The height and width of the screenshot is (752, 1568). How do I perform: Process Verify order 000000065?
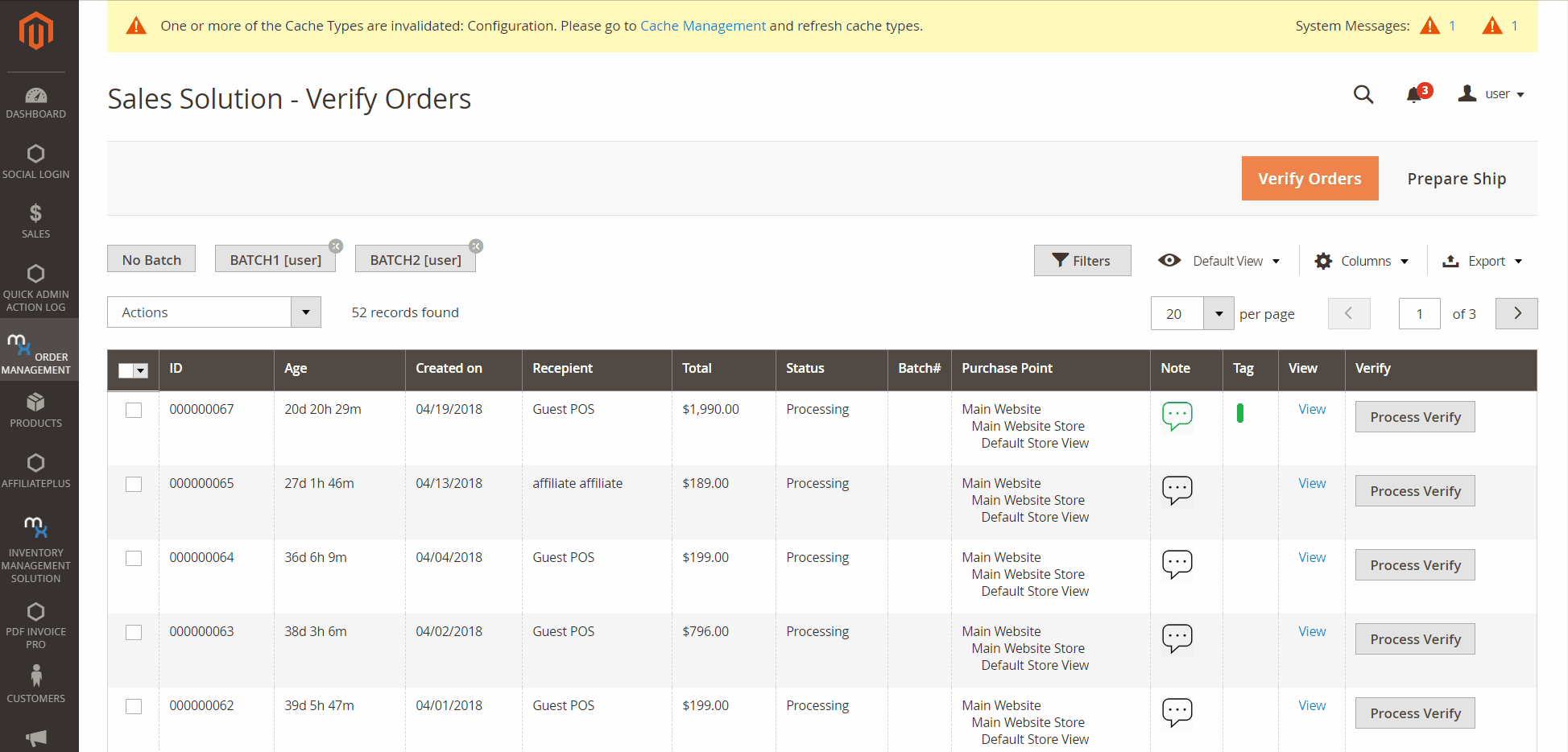[x=1415, y=491]
